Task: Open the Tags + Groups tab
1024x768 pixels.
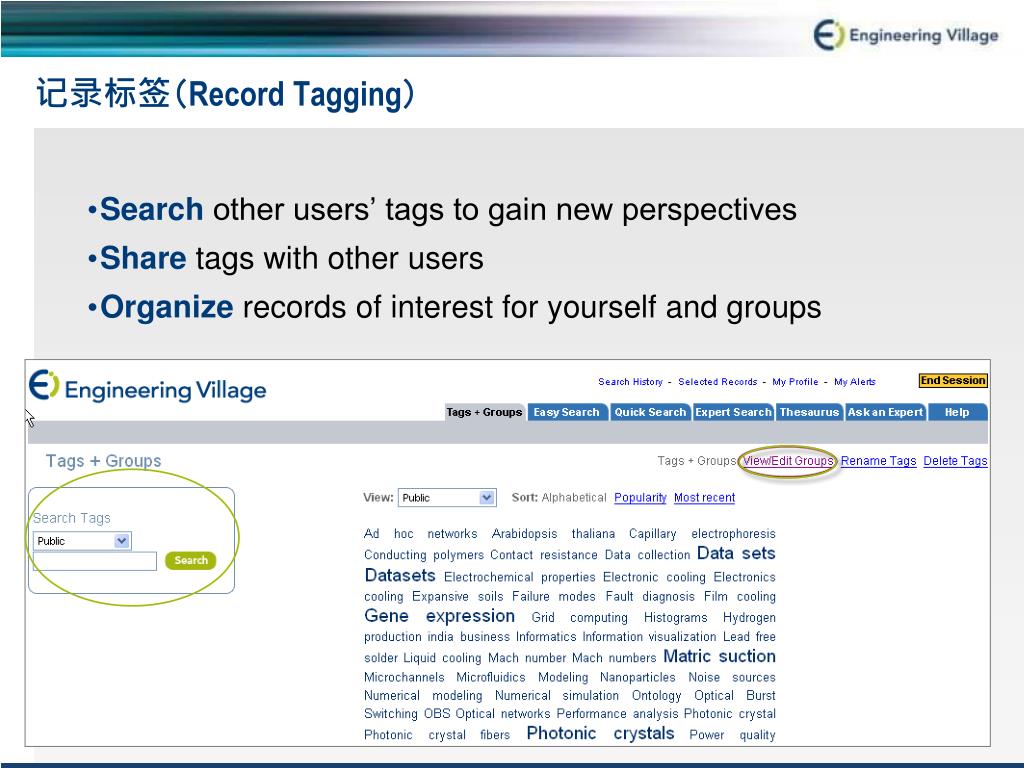Action: tap(484, 412)
